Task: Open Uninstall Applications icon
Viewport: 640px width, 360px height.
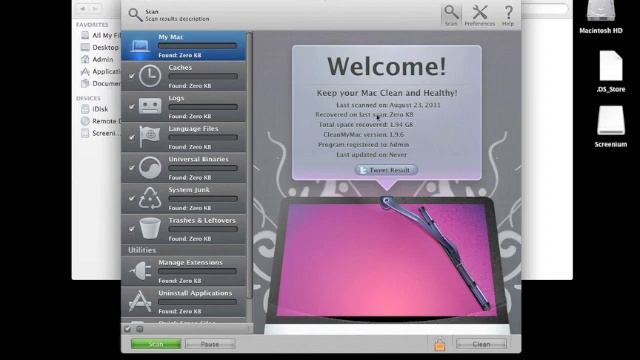Action: click(x=140, y=301)
